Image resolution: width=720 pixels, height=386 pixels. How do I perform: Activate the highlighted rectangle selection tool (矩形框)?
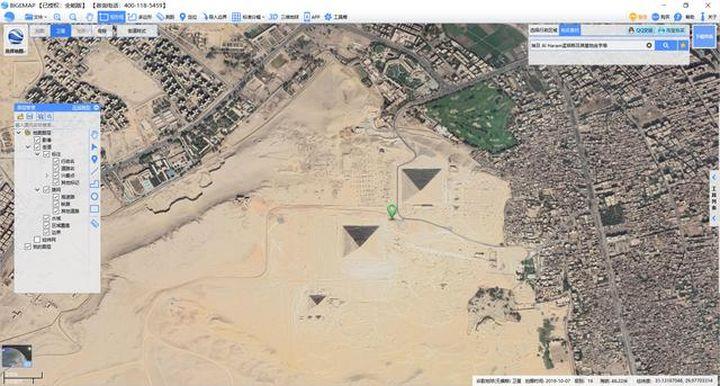click(112, 17)
